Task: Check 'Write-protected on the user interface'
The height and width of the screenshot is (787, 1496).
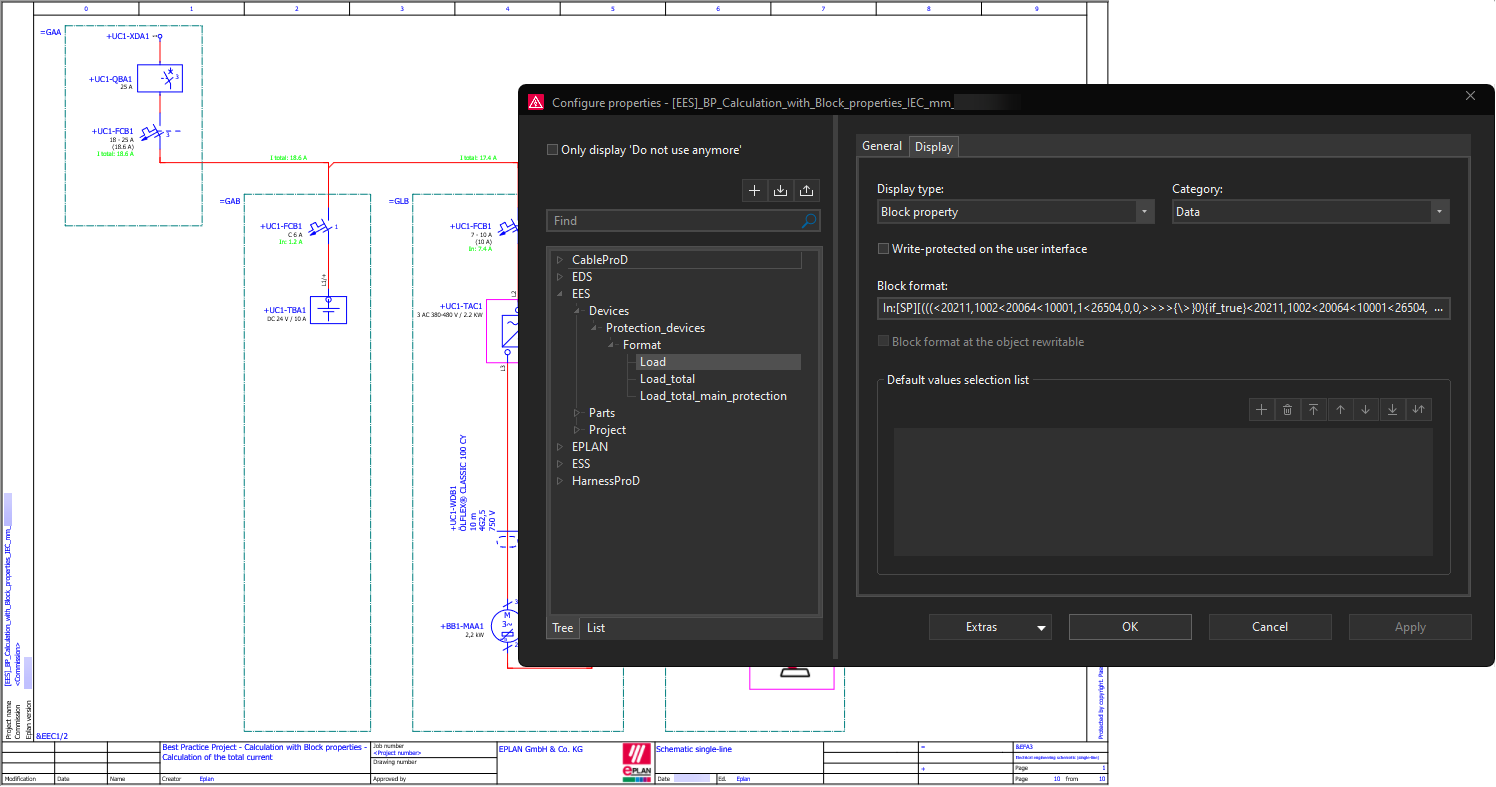Action: 883,248
